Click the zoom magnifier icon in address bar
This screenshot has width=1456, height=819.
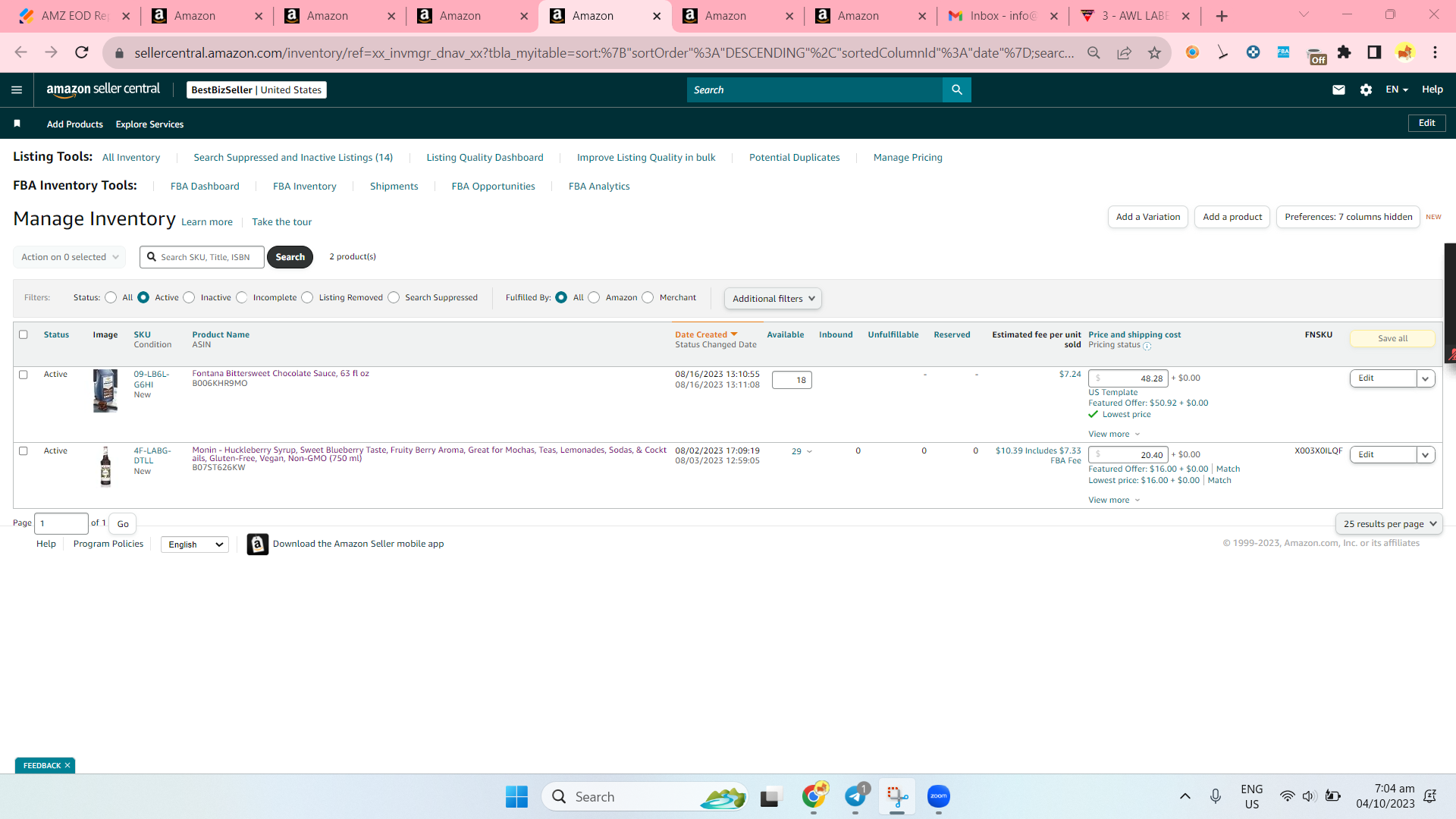click(x=1094, y=52)
